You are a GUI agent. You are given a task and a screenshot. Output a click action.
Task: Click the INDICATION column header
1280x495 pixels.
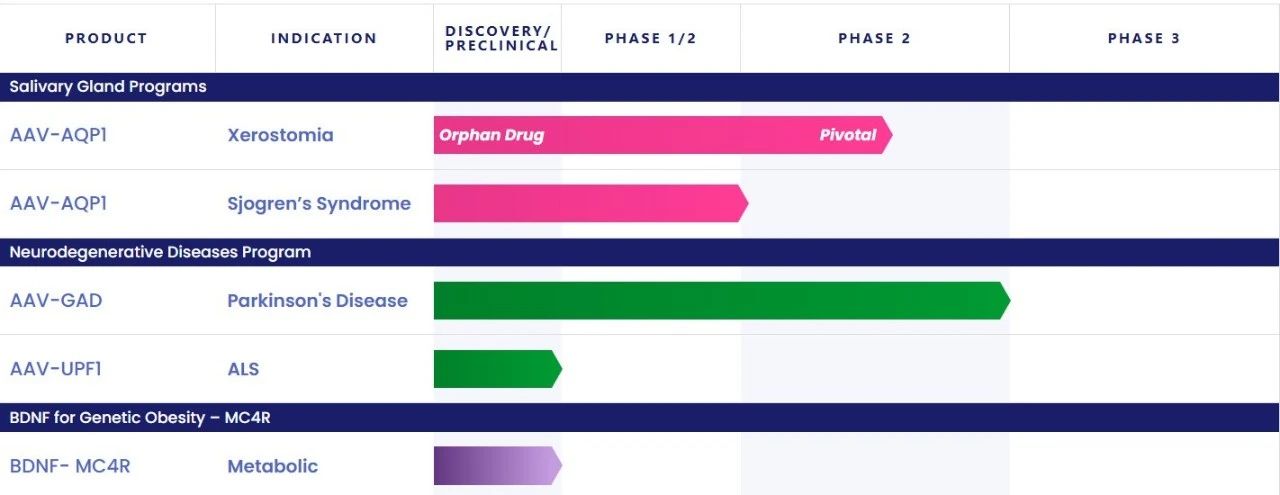[x=324, y=39]
